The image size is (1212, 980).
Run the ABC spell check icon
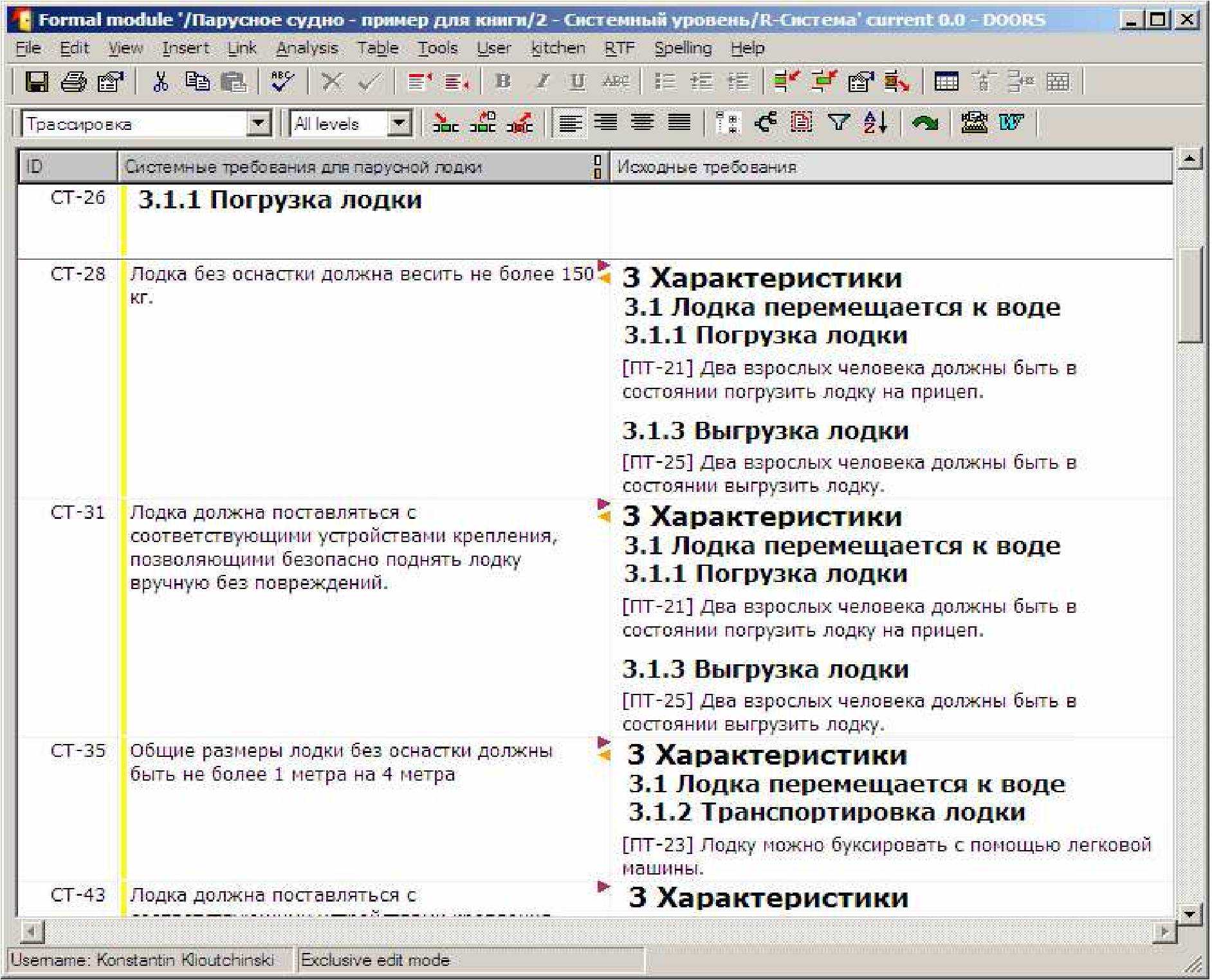(x=282, y=82)
